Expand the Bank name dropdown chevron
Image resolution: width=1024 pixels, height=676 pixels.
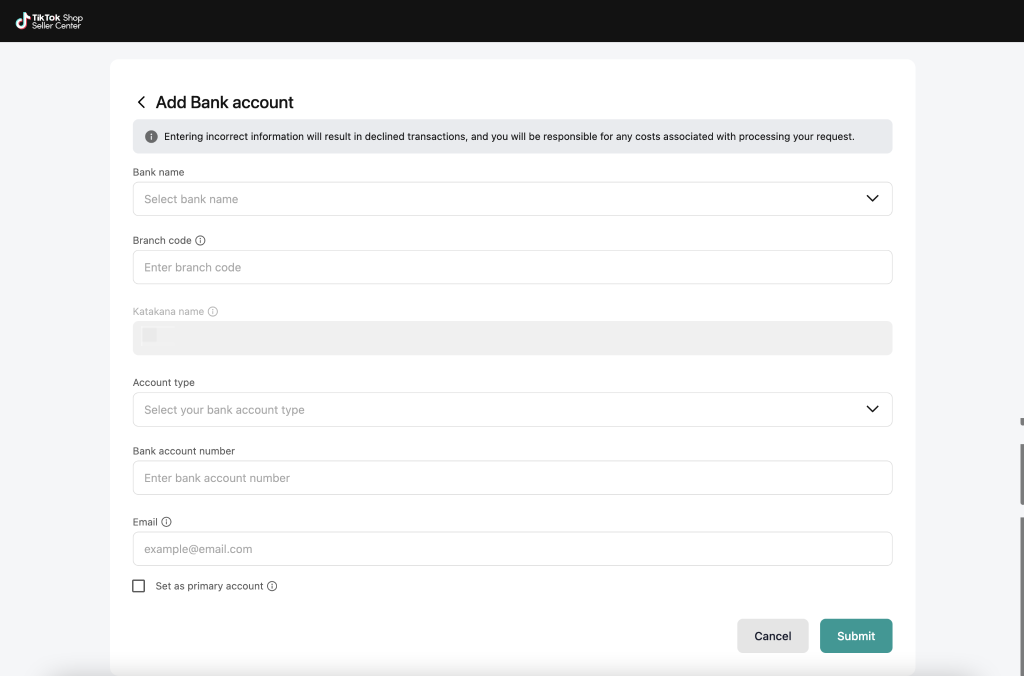point(872,199)
